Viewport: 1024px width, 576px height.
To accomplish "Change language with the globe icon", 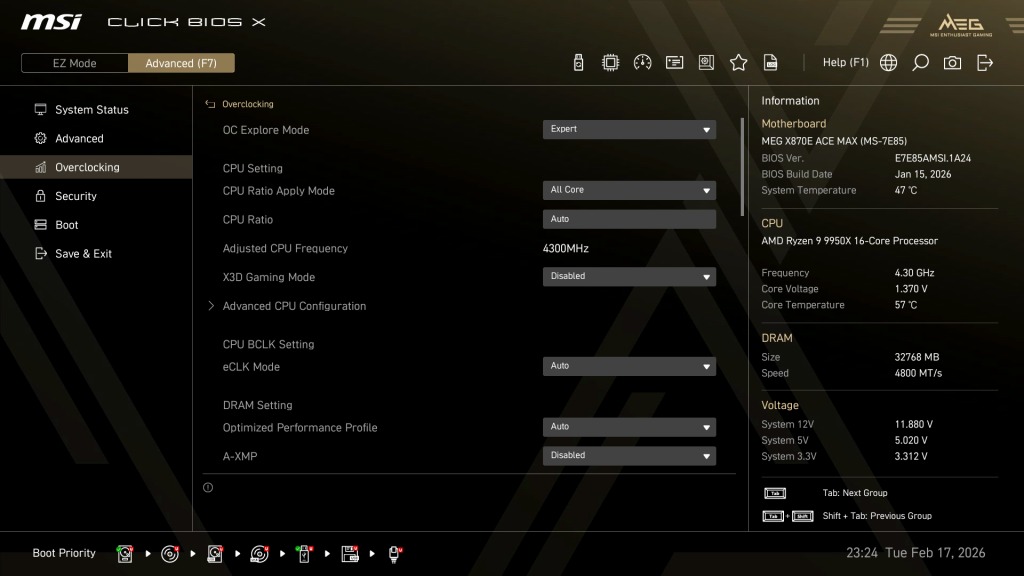I will tap(888, 63).
